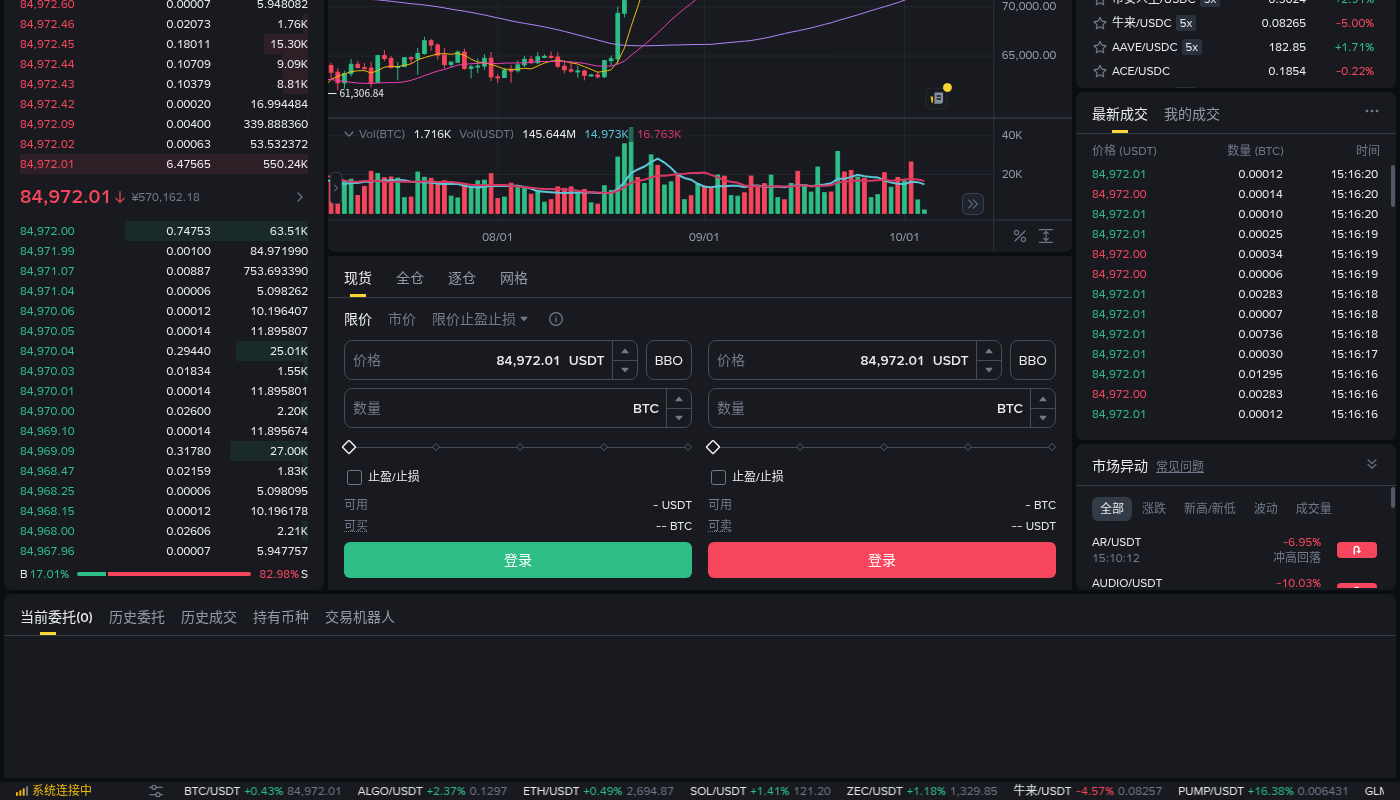
Task: Open the 历史委托 tab
Action: (137, 617)
